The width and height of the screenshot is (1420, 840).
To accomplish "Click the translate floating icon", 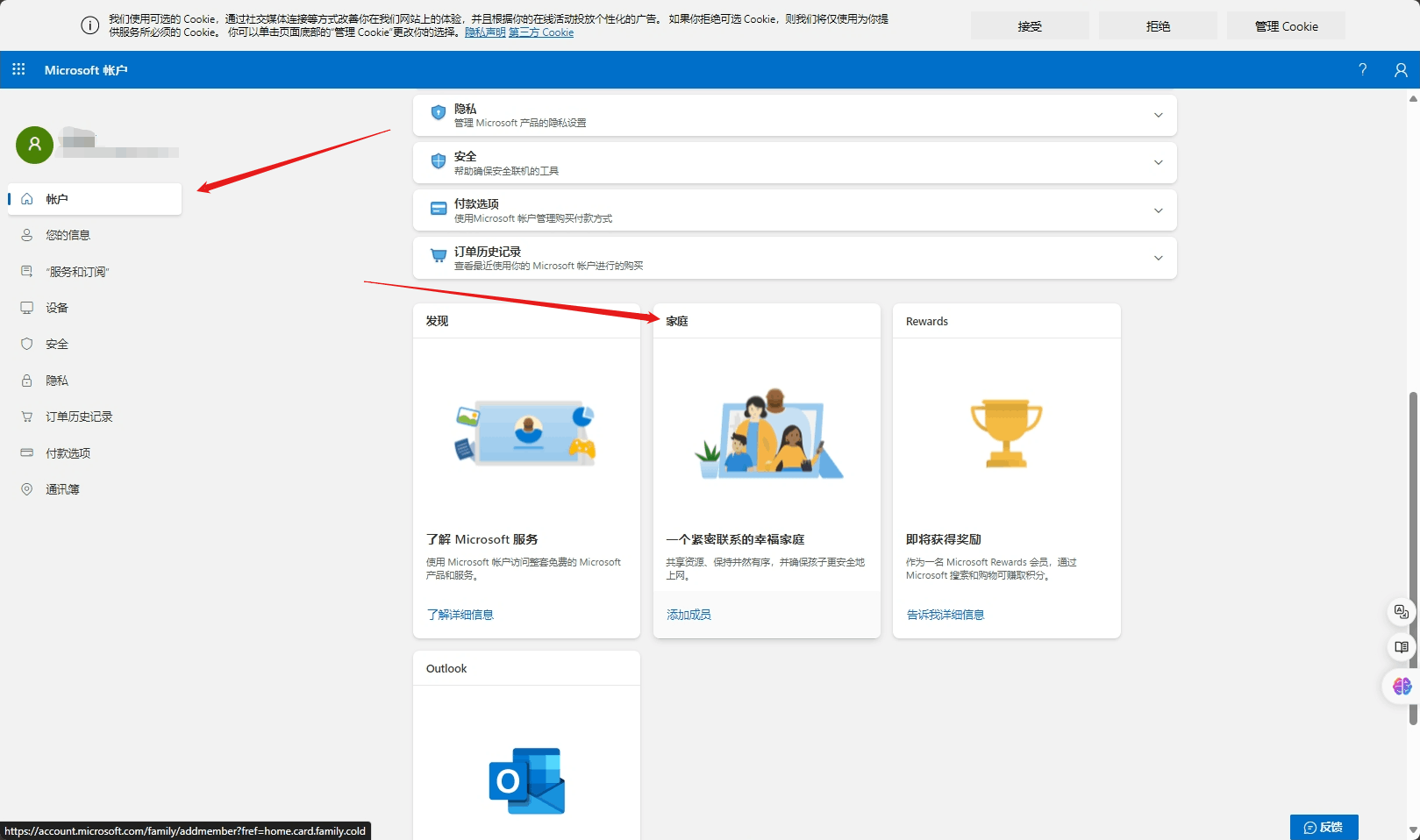I will [1402, 611].
